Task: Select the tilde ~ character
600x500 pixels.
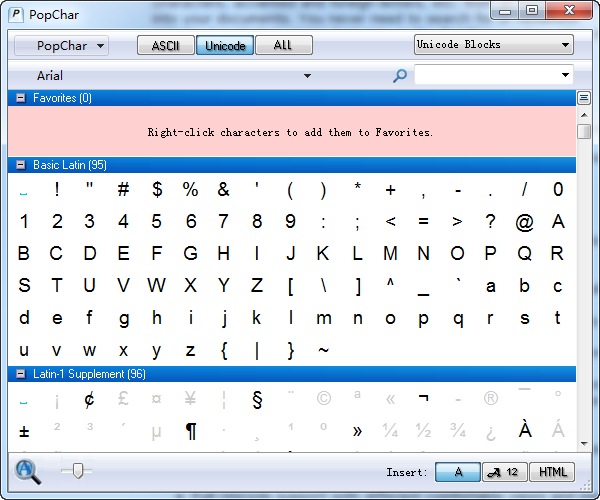Action: (x=323, y=350)
